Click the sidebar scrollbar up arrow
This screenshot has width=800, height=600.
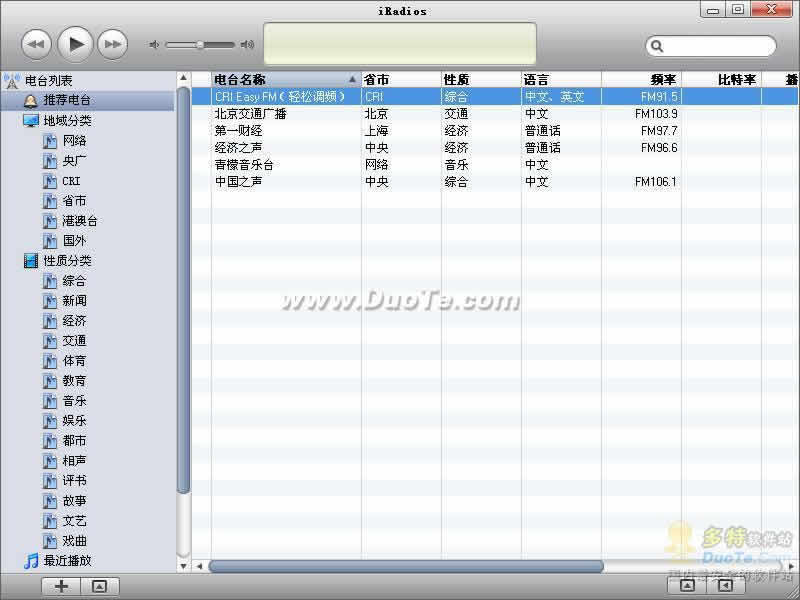183,78
